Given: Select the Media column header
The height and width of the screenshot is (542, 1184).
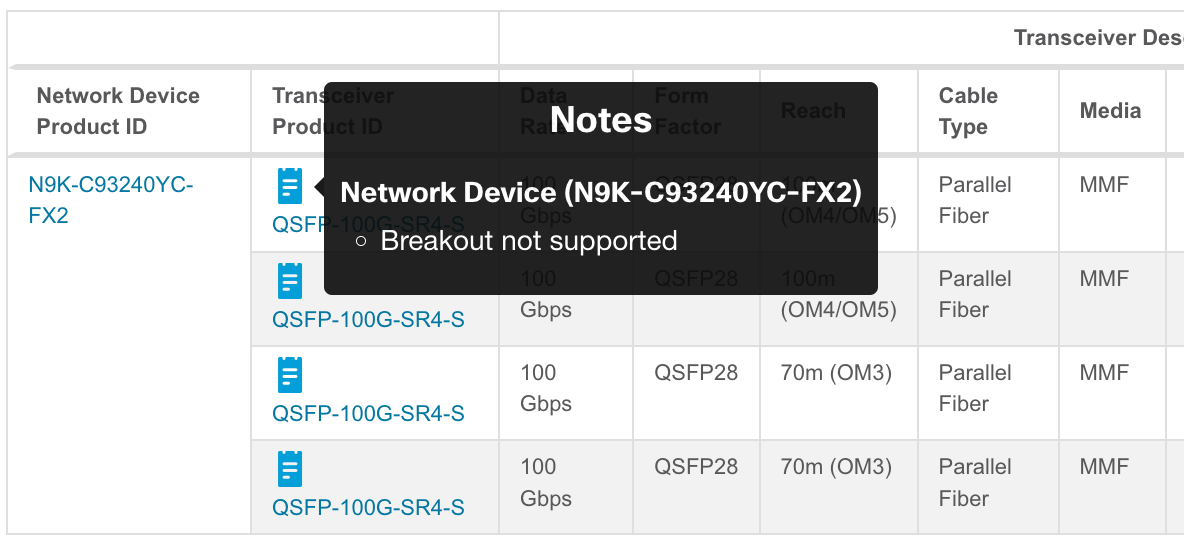Looking at the screenshot, I should [1110, 111].
